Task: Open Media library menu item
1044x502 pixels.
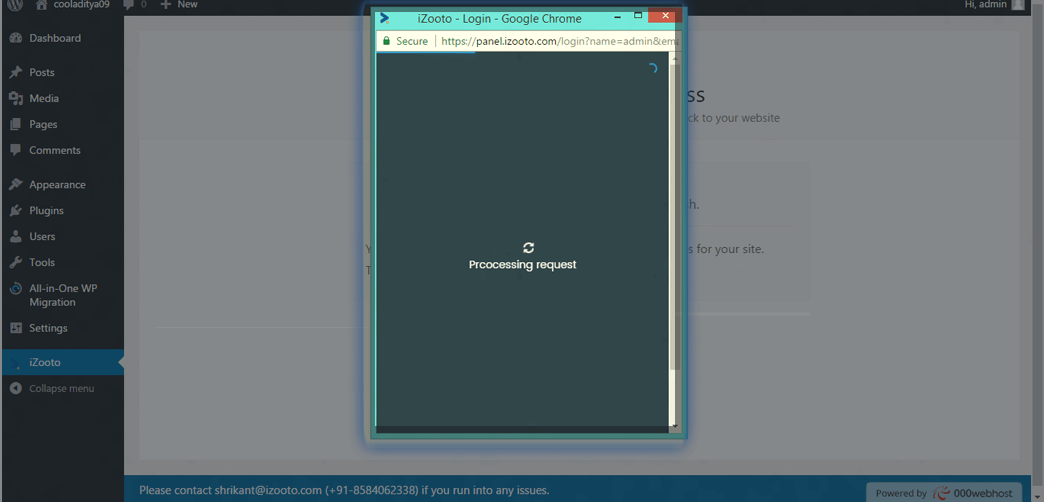Action: pos(44,98)
